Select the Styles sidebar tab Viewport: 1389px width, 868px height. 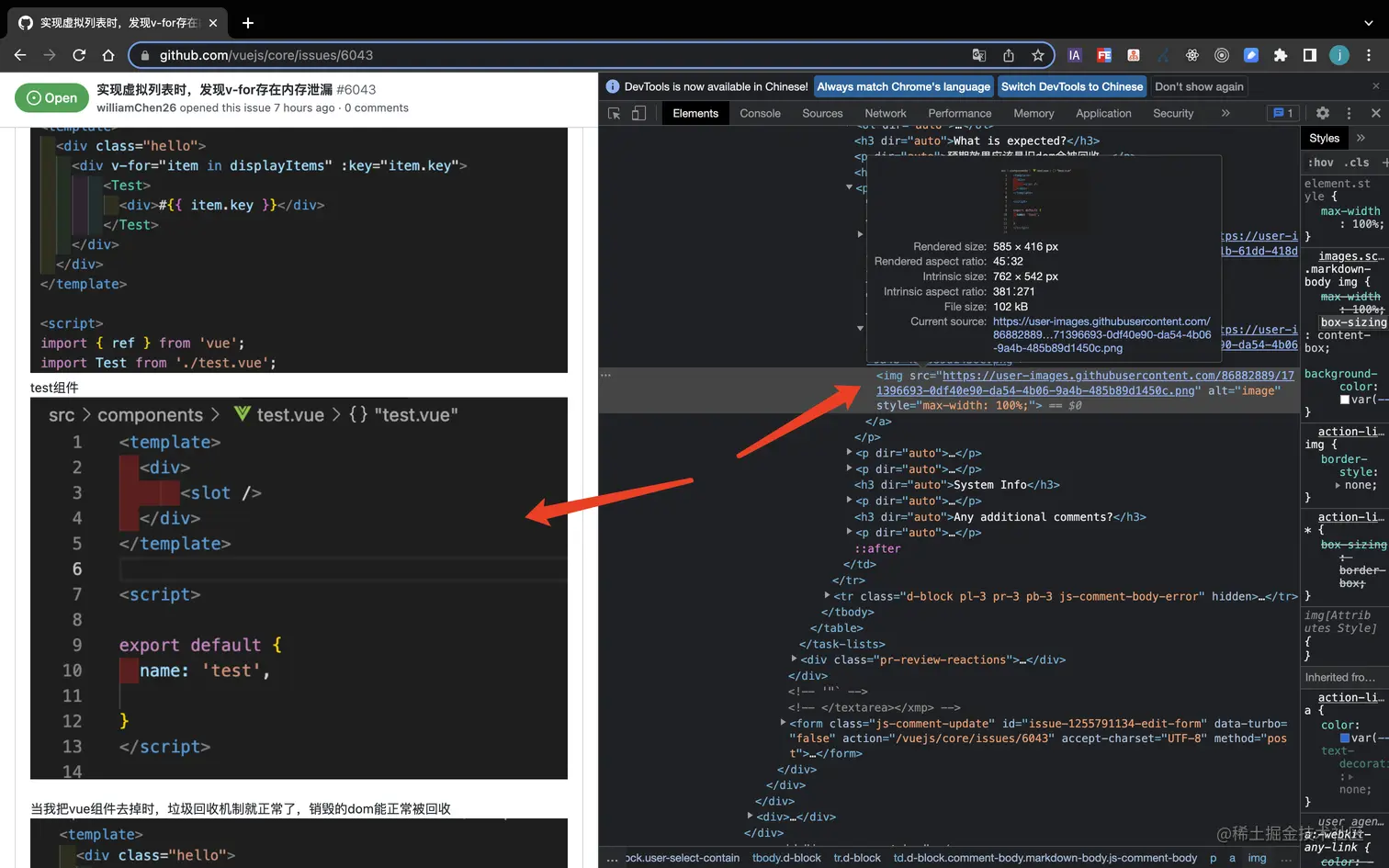pos(1324,138)
